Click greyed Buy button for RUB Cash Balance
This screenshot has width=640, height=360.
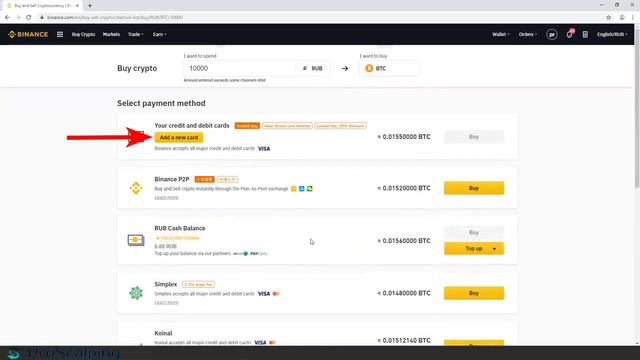pyautogui.click(x=474, y=233)
